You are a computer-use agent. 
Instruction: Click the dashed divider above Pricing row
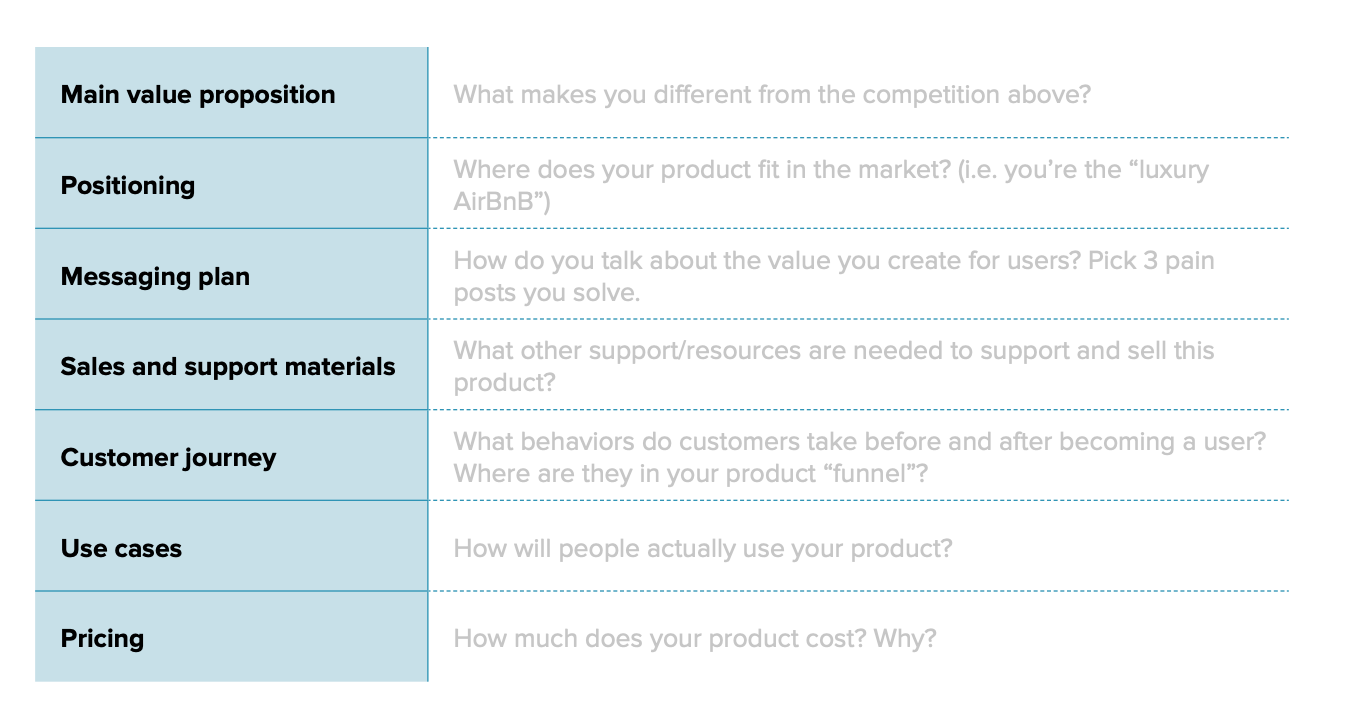coord(859,591)
